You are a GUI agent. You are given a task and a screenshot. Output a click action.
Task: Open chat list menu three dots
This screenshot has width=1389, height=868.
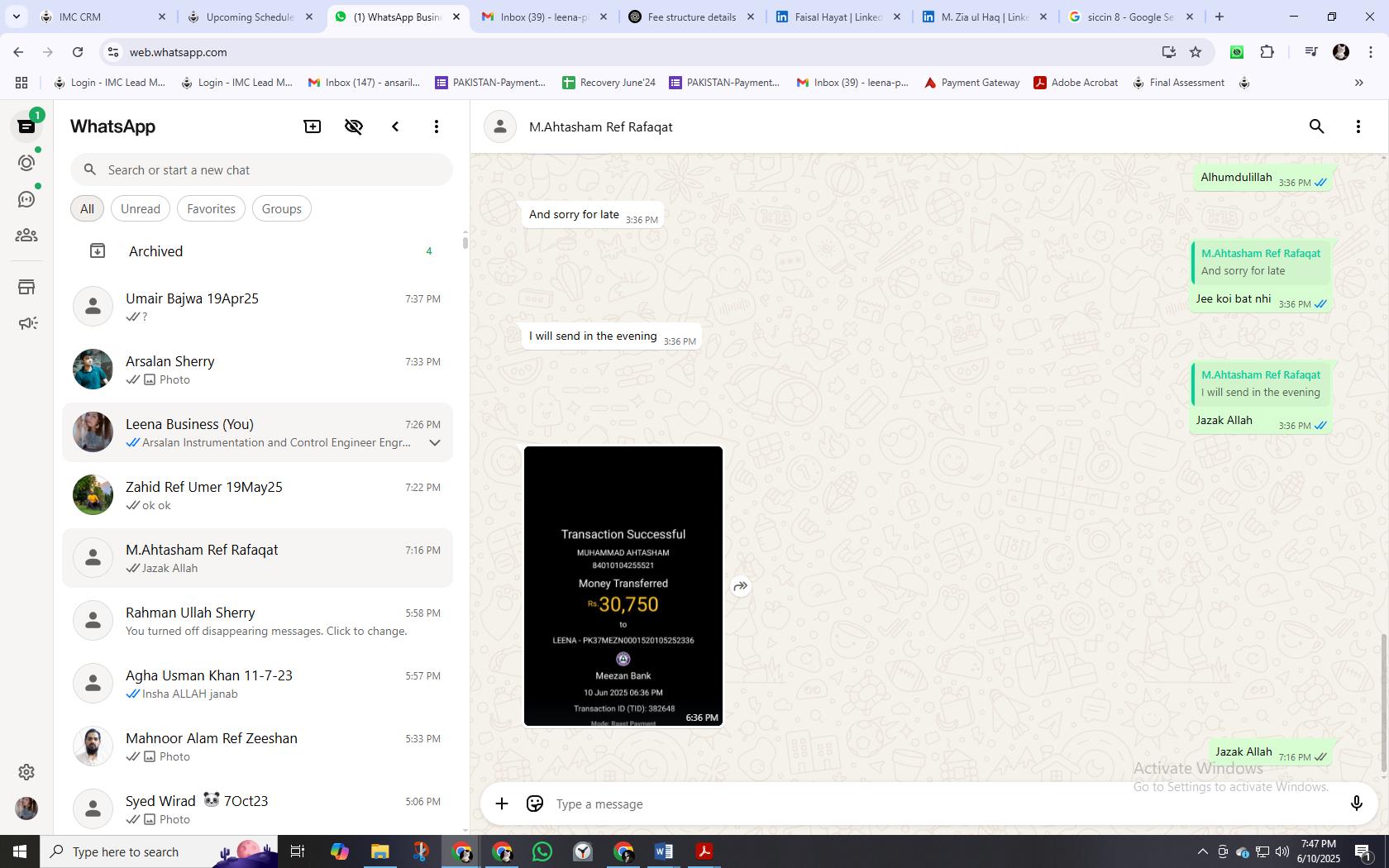(437, 126)
